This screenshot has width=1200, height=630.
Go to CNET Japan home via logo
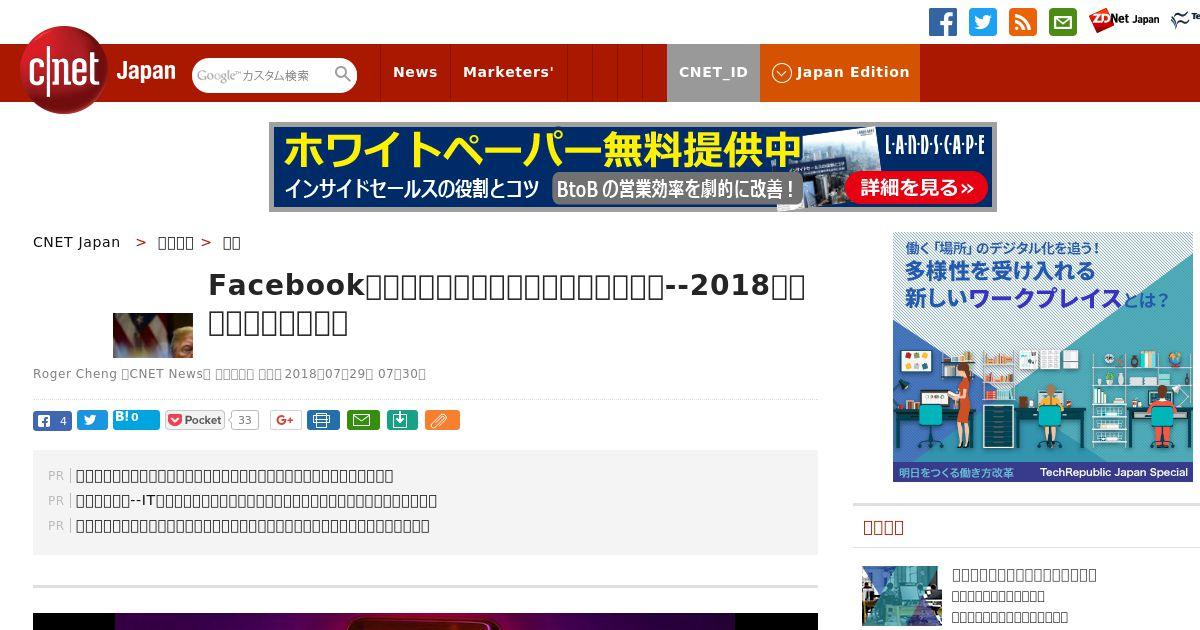[98, 71]
